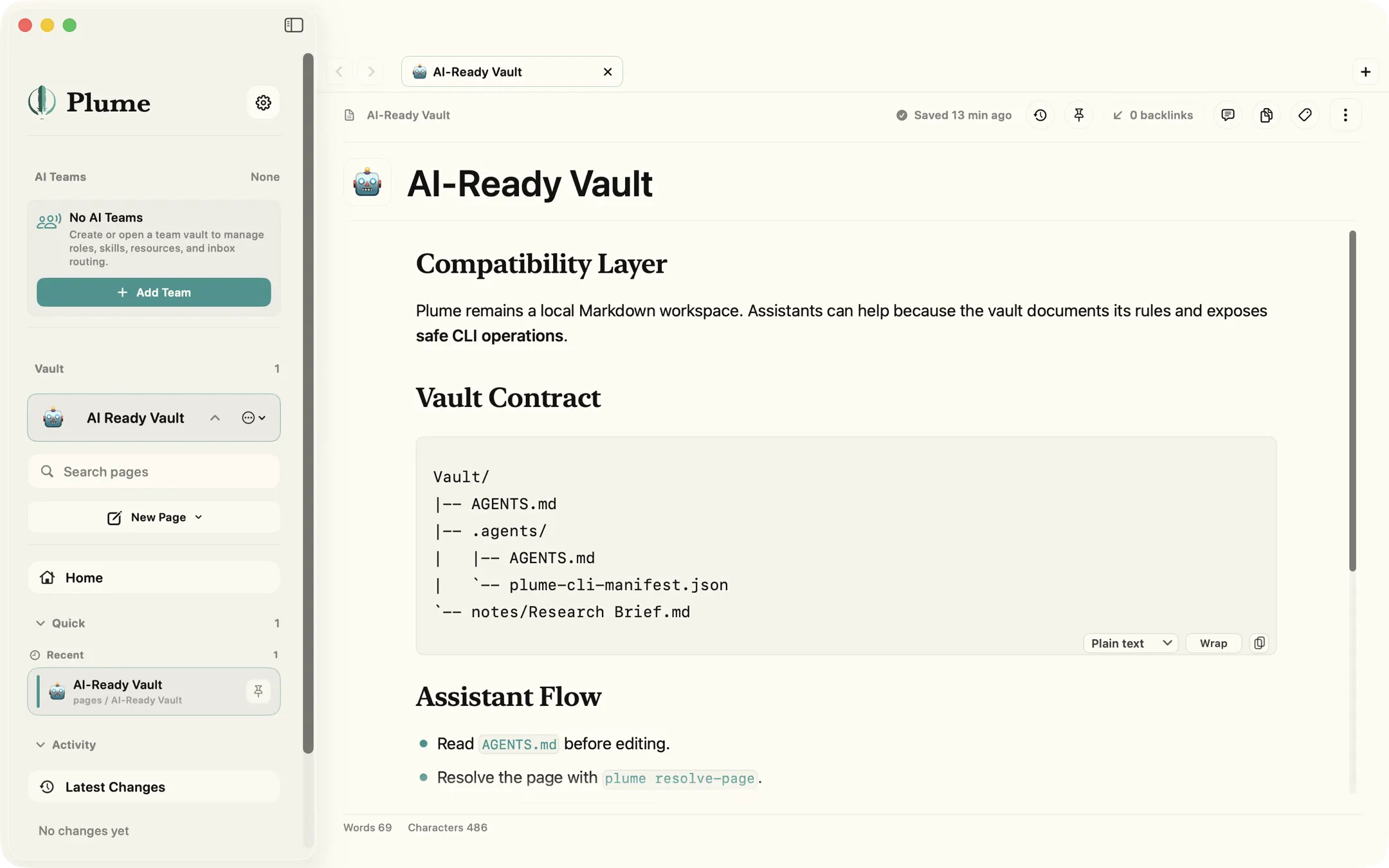Click the page document icon in breadcrumb
Screen dimensions: 1389x868
point(349,115)
